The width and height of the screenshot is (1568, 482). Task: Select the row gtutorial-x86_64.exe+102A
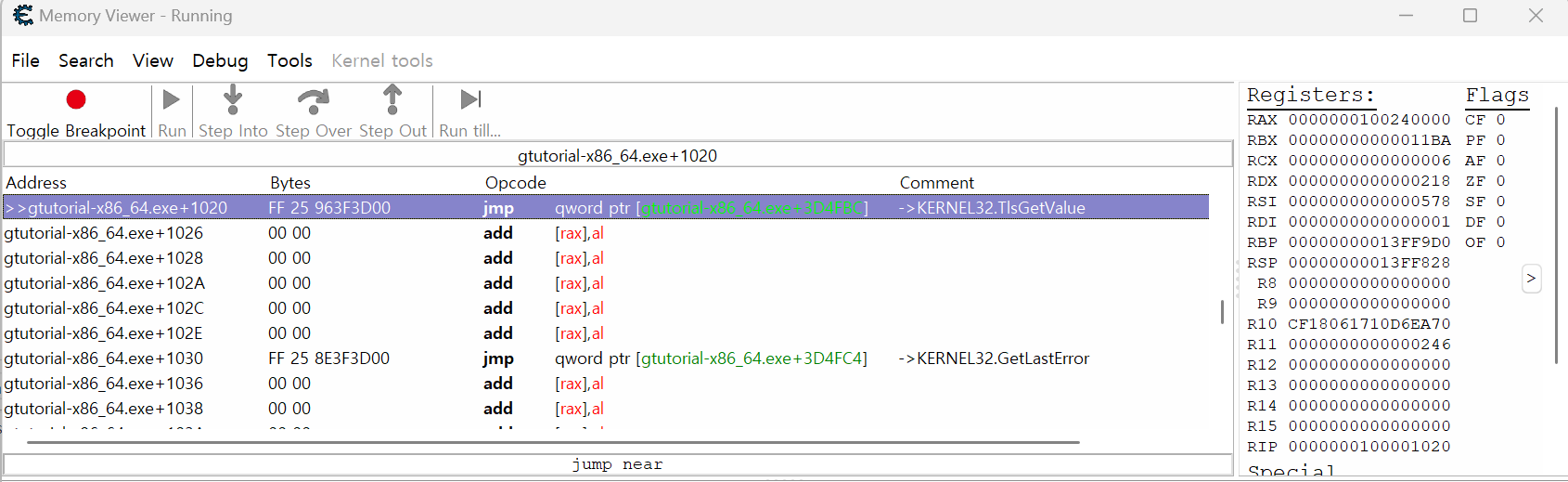pyautogui.click(x=606, y=283)
